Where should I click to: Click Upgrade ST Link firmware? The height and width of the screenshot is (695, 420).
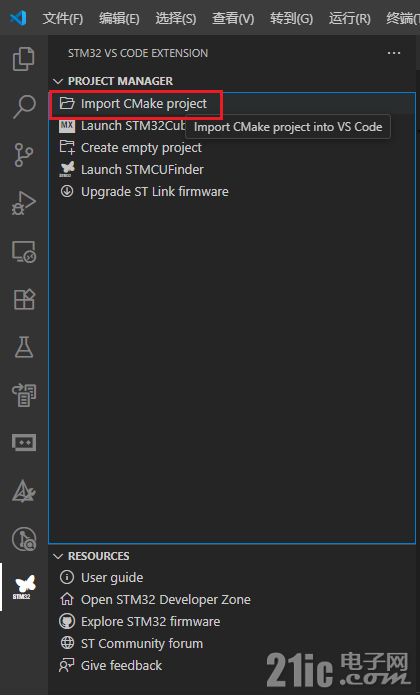click(x=155, y=191)
